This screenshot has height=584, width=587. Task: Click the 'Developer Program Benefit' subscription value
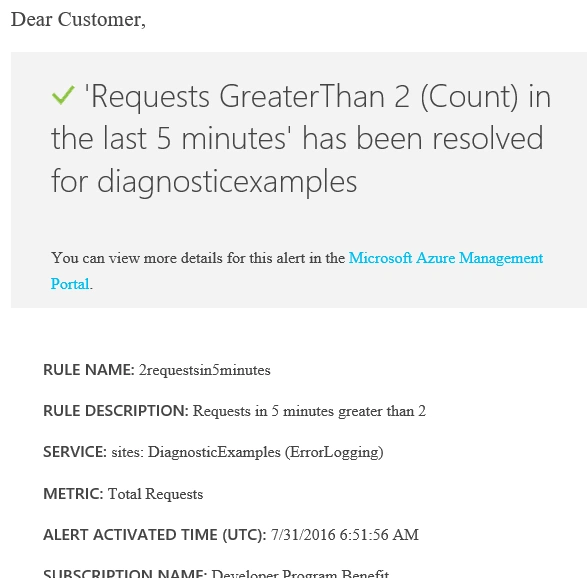pyautogui.click(x=300, y=574)
